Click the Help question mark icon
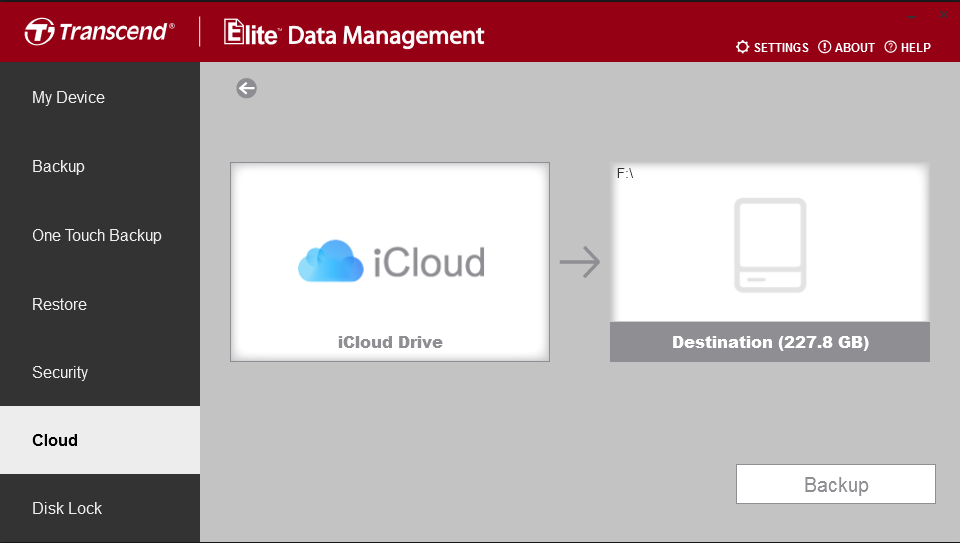This screenshot has width=960, height=543. click(x=890, y=47)
